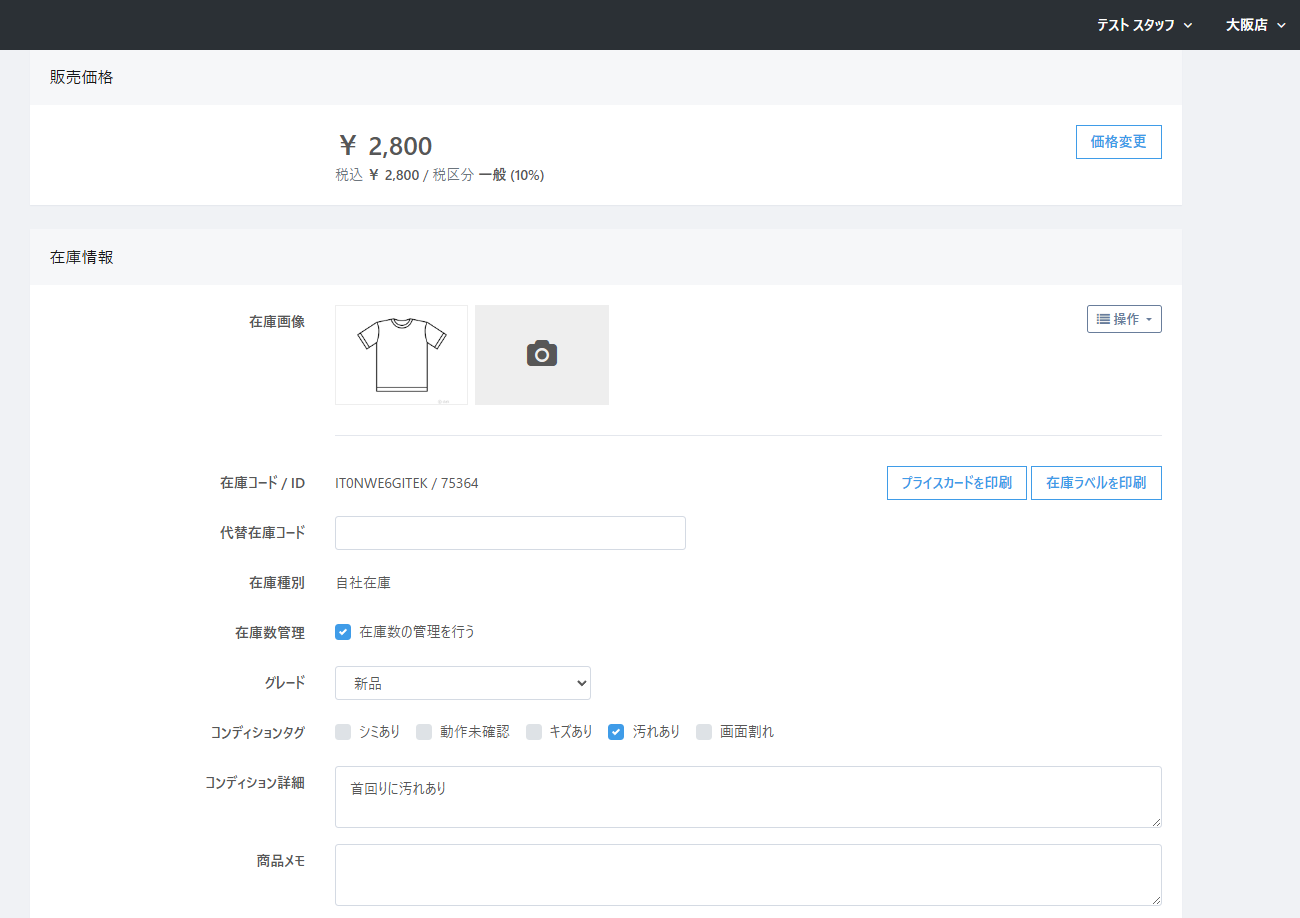The height and width of the screenshot is (918, 1300).
Task: Print price card with プライスカードを印刷
Action: pyautogui.click(x=956, y=483)
